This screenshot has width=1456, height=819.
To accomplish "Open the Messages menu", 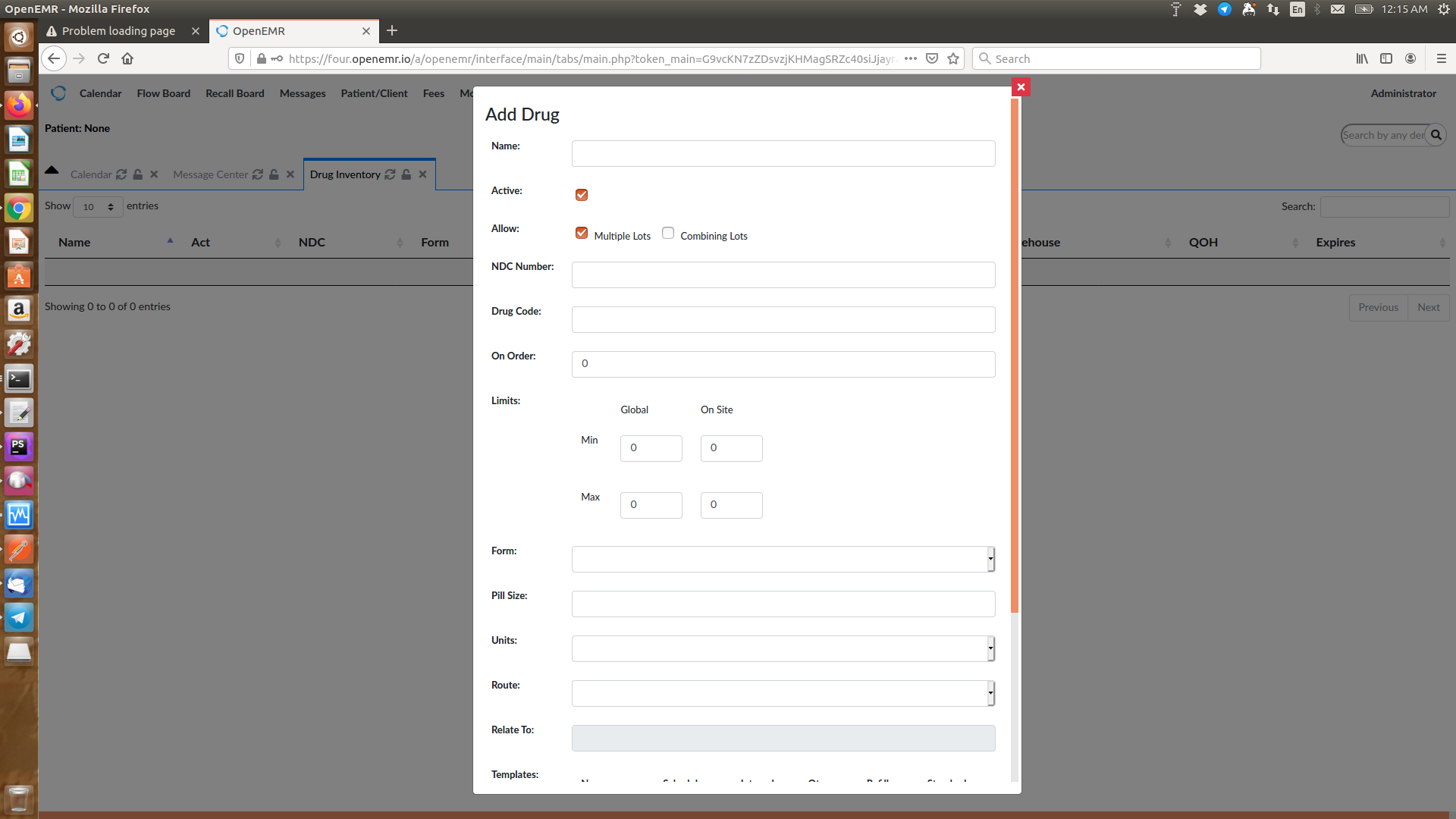I will pos(303,93).
